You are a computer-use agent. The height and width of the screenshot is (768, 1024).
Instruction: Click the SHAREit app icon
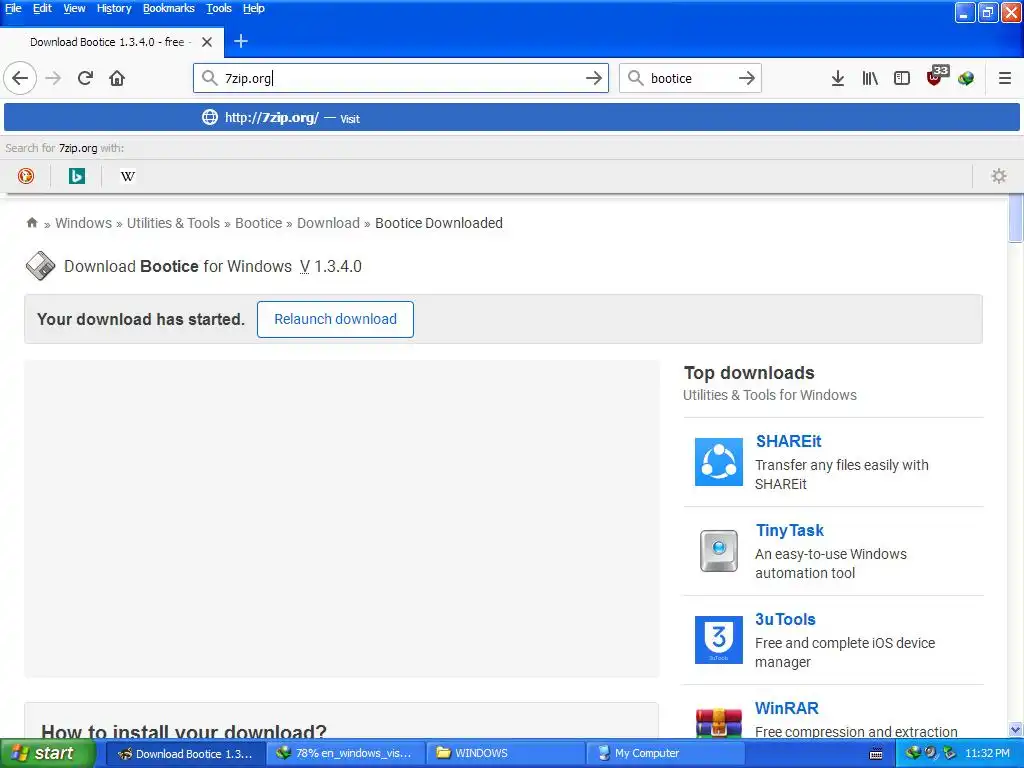tap(718, 462)
